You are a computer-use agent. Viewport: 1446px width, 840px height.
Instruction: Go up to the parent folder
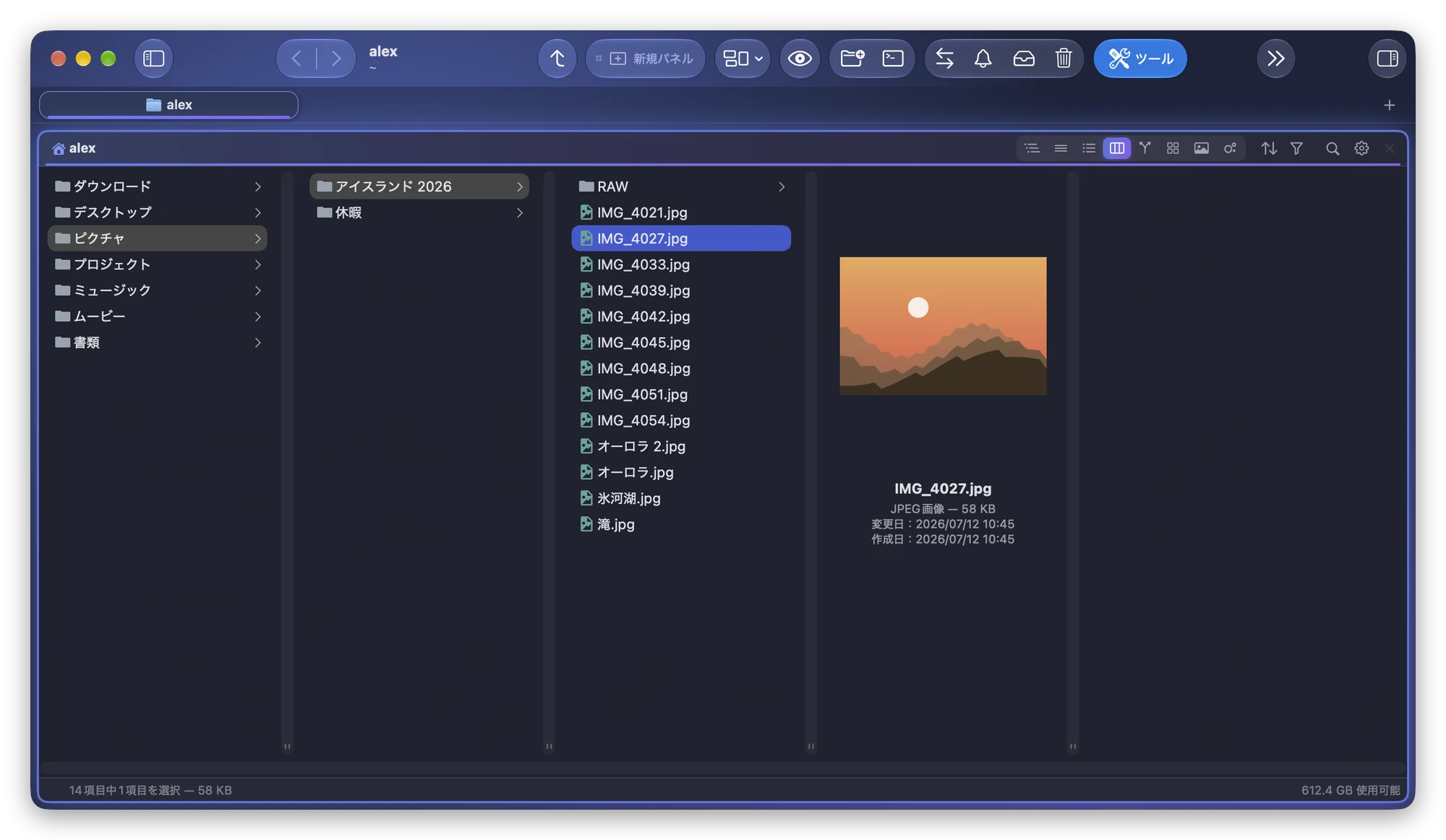click(557, 59)
